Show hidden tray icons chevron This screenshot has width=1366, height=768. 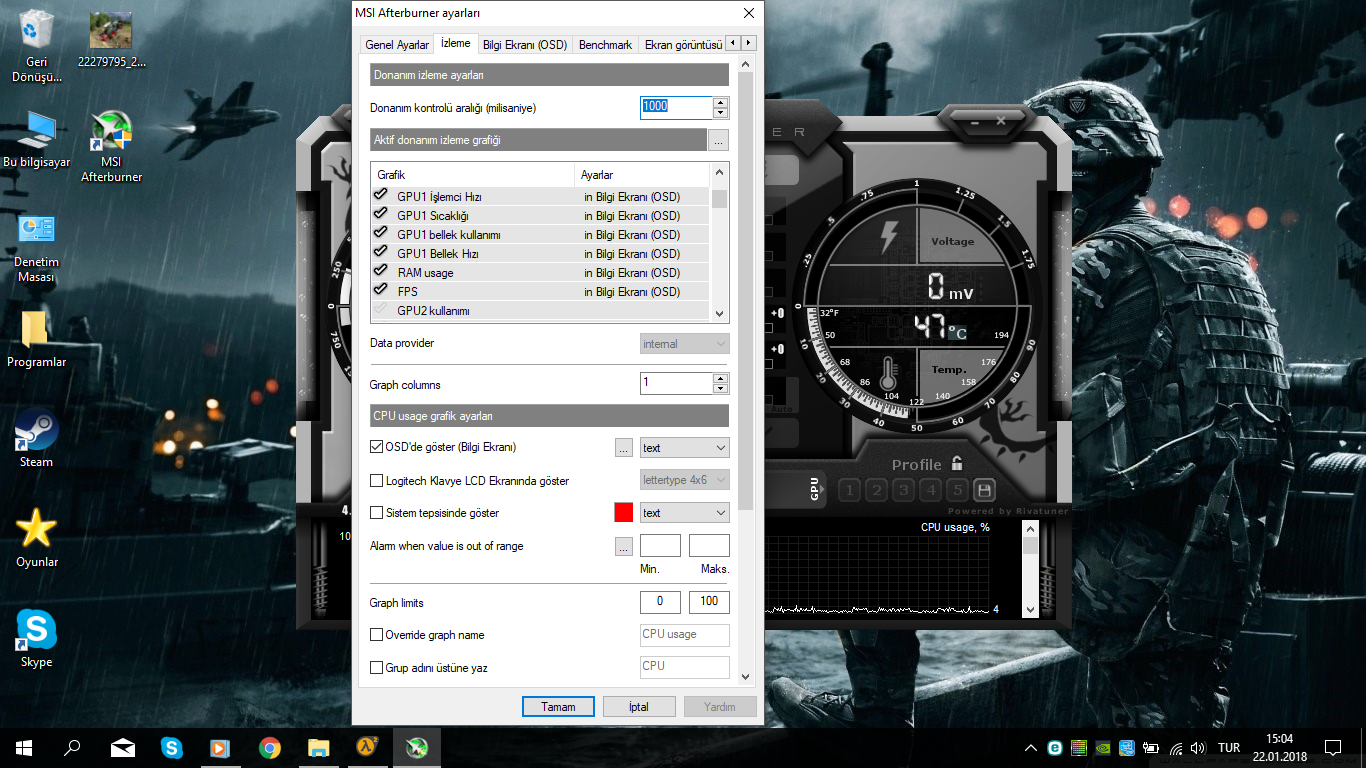[x=1031, y=748]
